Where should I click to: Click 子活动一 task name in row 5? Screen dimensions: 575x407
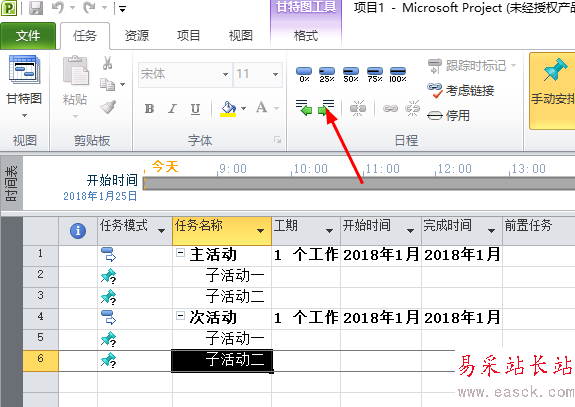235,338
